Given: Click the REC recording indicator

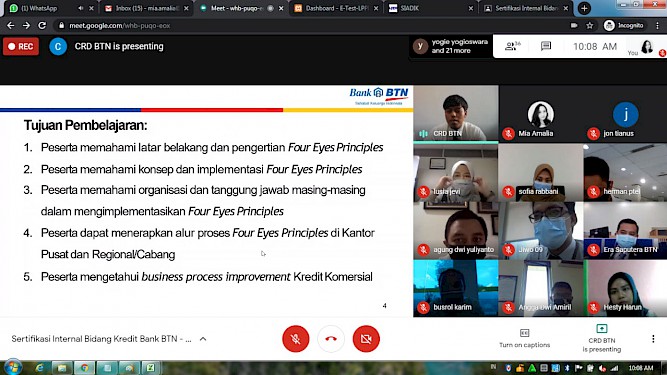Looking at the screenshot, I should [21, 46].
